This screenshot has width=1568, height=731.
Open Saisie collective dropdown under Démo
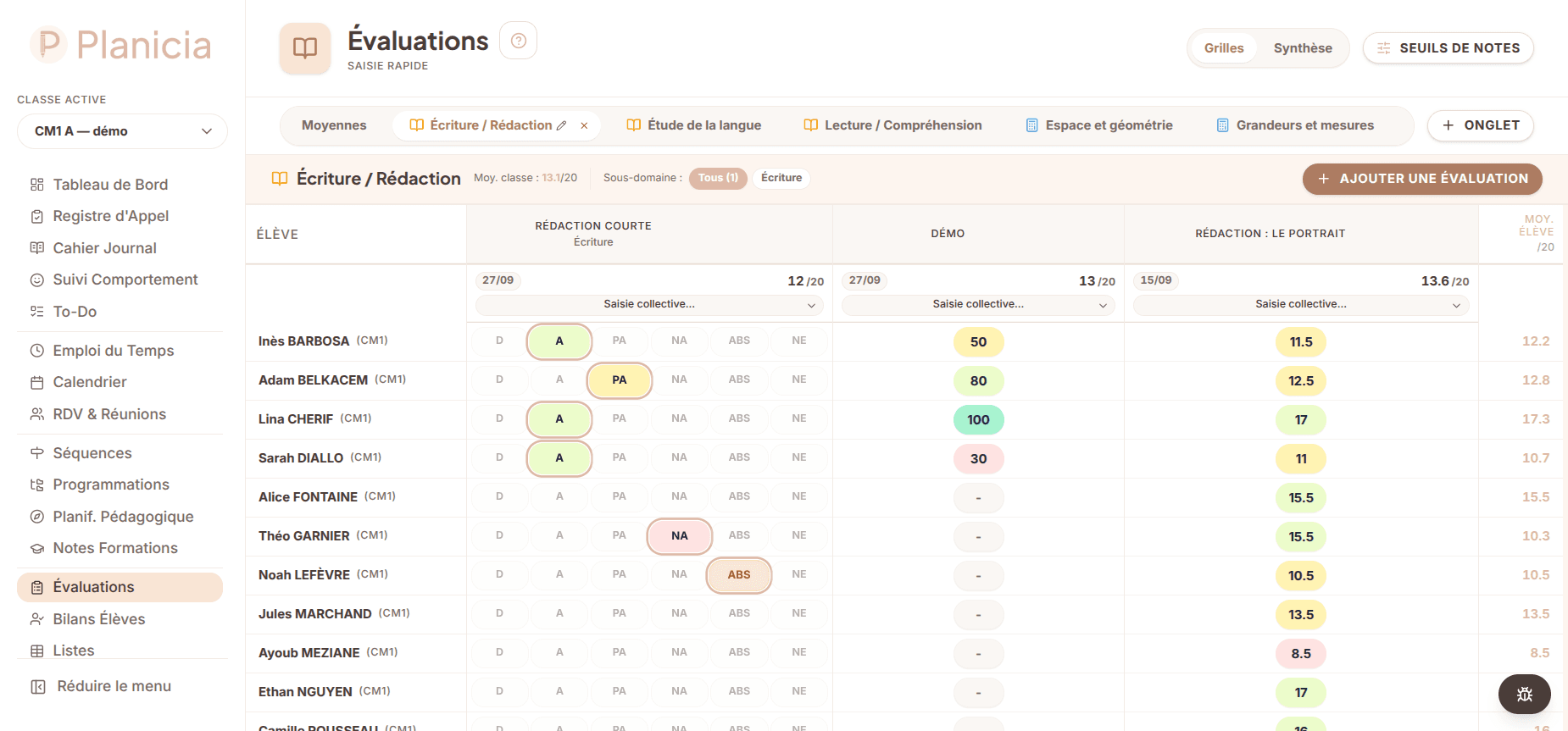(978, 305)
